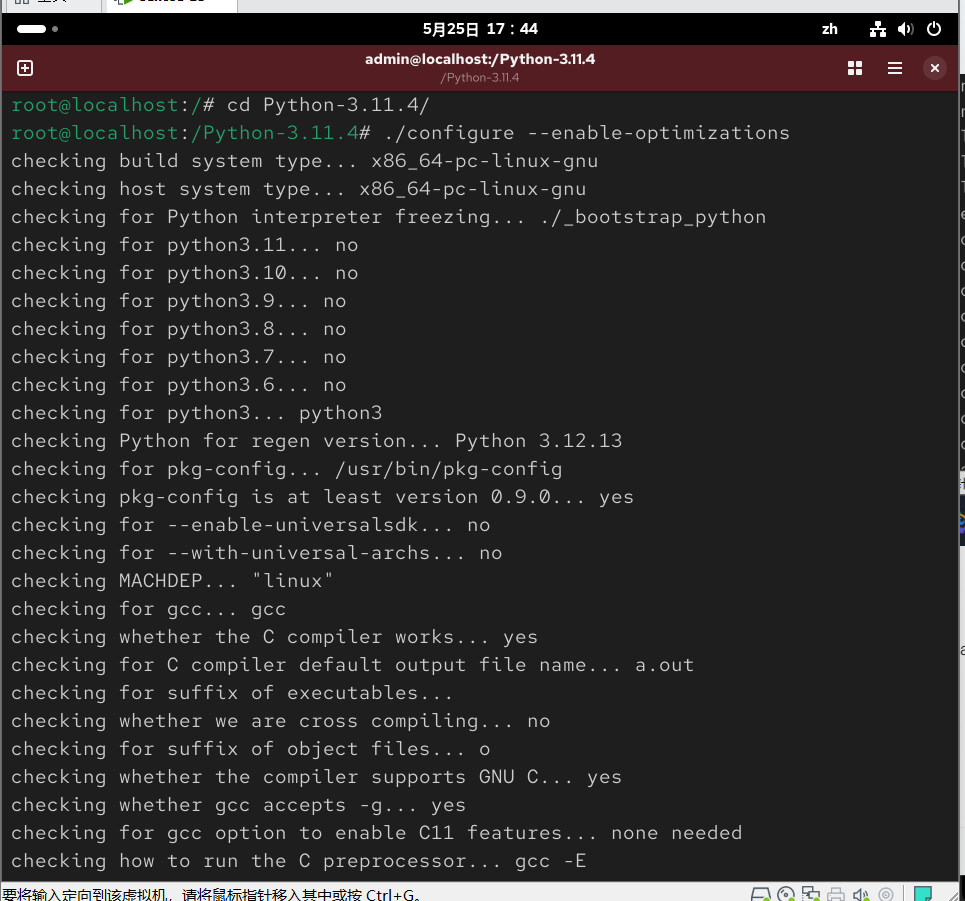Image resolution: width=965 pixels, height=901 pixels.
Task: Click the ./configure --enable-optimizations command text
Action: click(587, 133)
